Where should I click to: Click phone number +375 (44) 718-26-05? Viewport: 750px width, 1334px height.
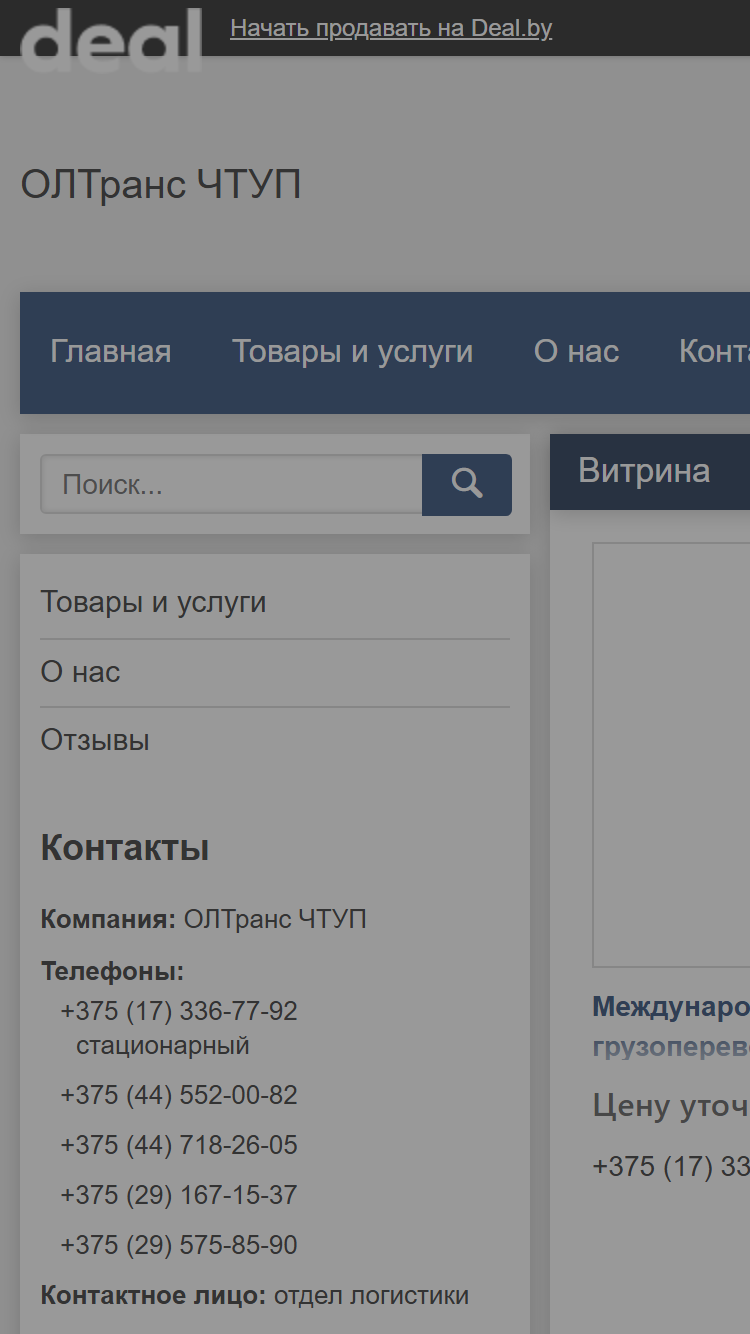point(179,1145)
